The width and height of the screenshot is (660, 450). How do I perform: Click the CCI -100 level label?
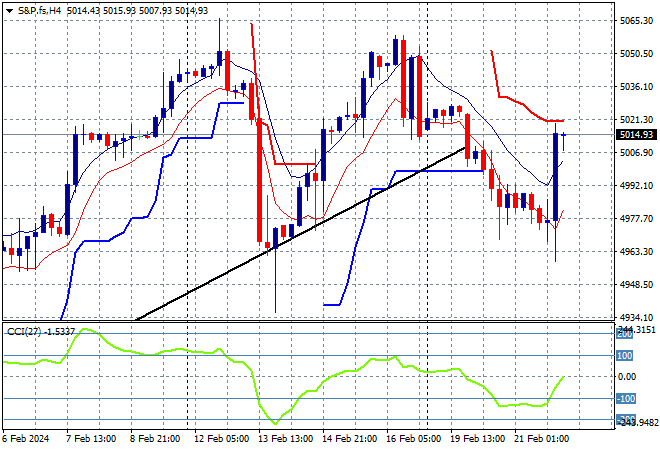click(x=624, y=398)
